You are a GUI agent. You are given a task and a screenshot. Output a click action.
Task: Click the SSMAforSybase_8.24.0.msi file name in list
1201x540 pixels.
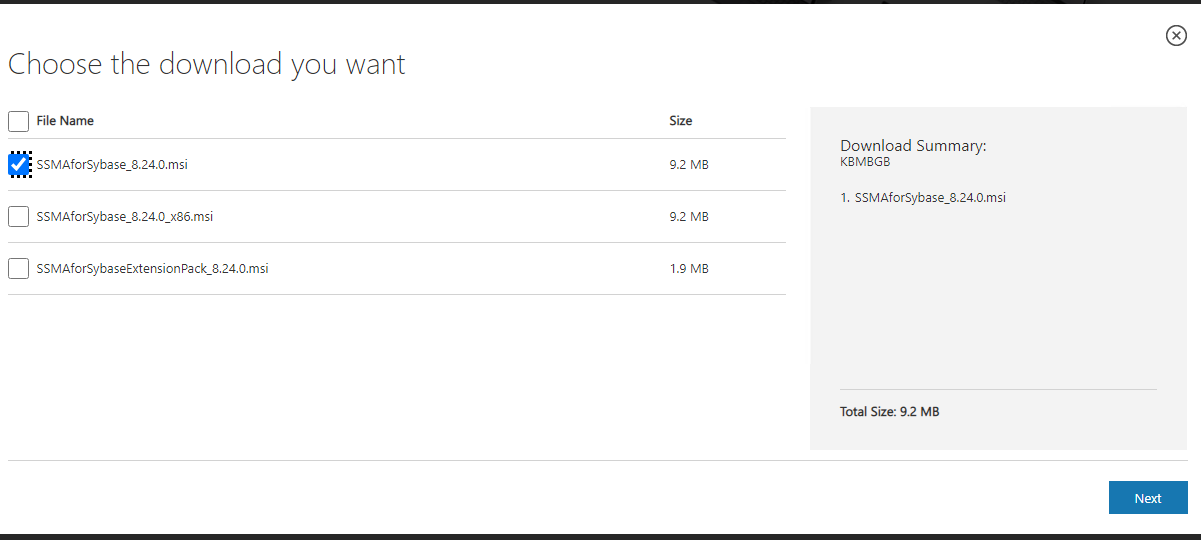coord(112,164)
